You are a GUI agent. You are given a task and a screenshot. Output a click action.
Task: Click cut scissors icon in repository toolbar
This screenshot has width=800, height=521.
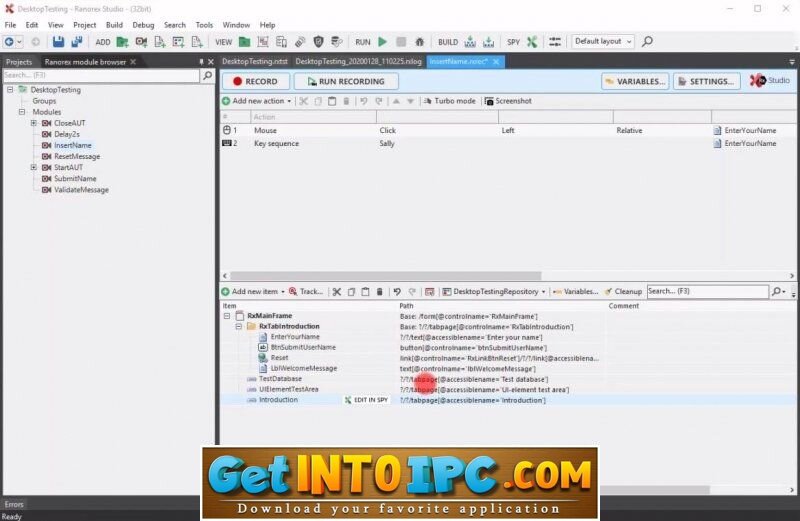(x=337, y=292)
